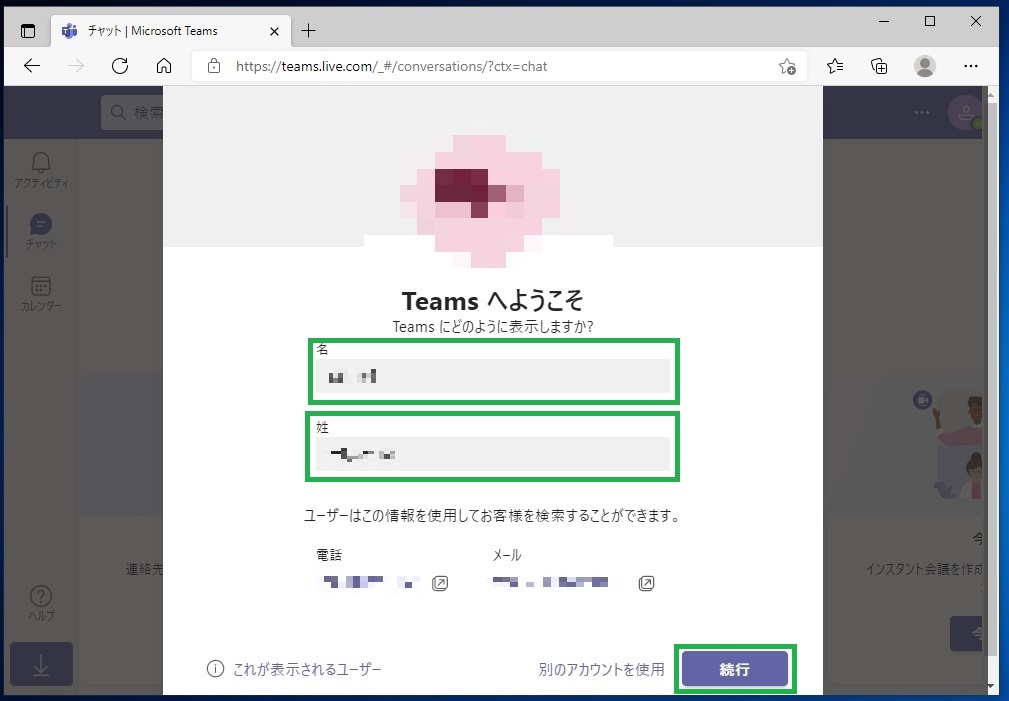Refresh the Teams page
This screenshot has width=1009, height=701.
click(120, 66)
